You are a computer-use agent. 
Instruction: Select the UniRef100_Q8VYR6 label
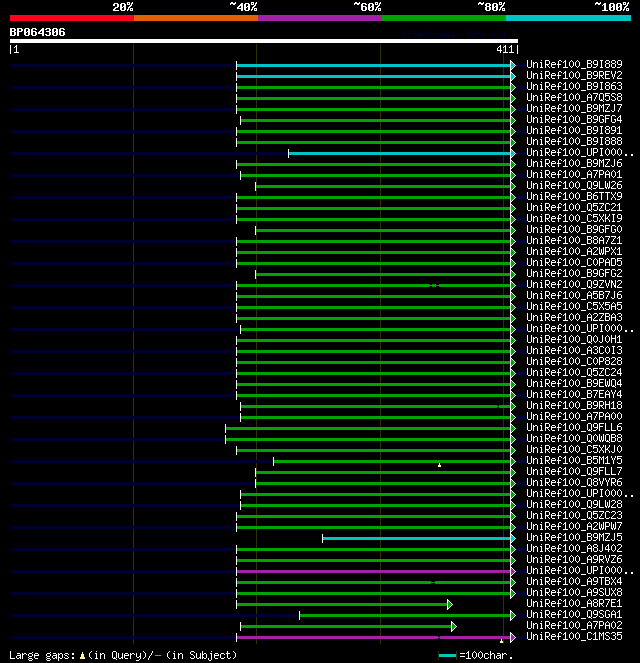point(574,482)
